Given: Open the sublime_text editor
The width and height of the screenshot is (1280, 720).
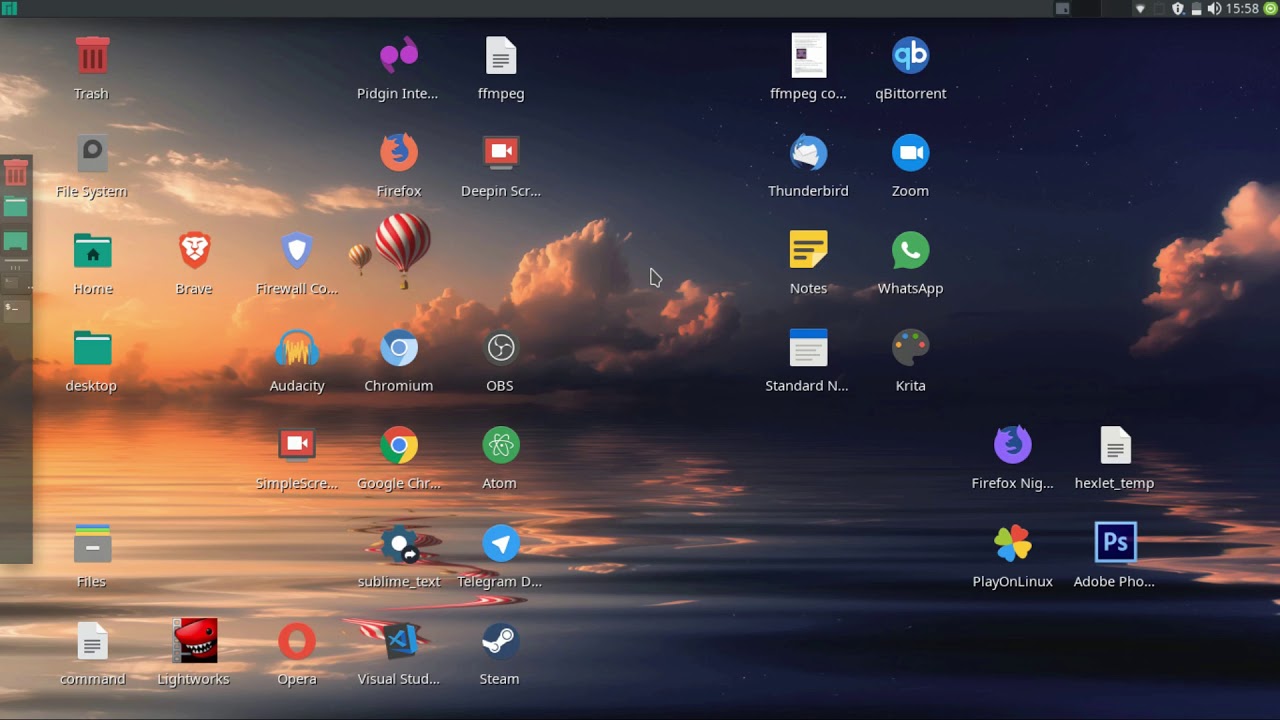Looking at the screenshot, I should [x=399, y=545].
